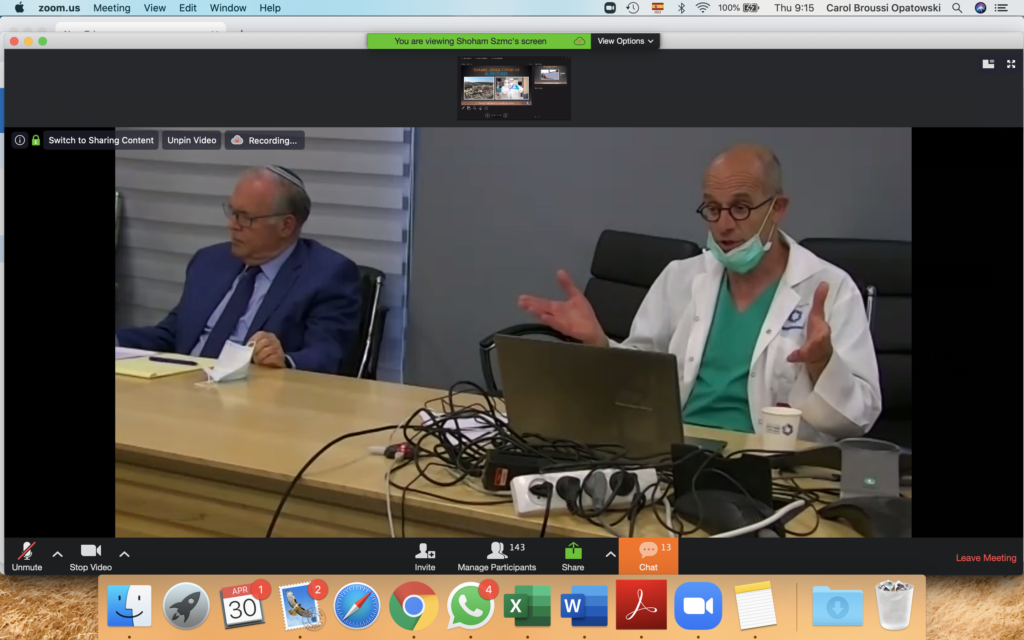
Task: Expand share options arrow beside Share
Action: [610, 554]
